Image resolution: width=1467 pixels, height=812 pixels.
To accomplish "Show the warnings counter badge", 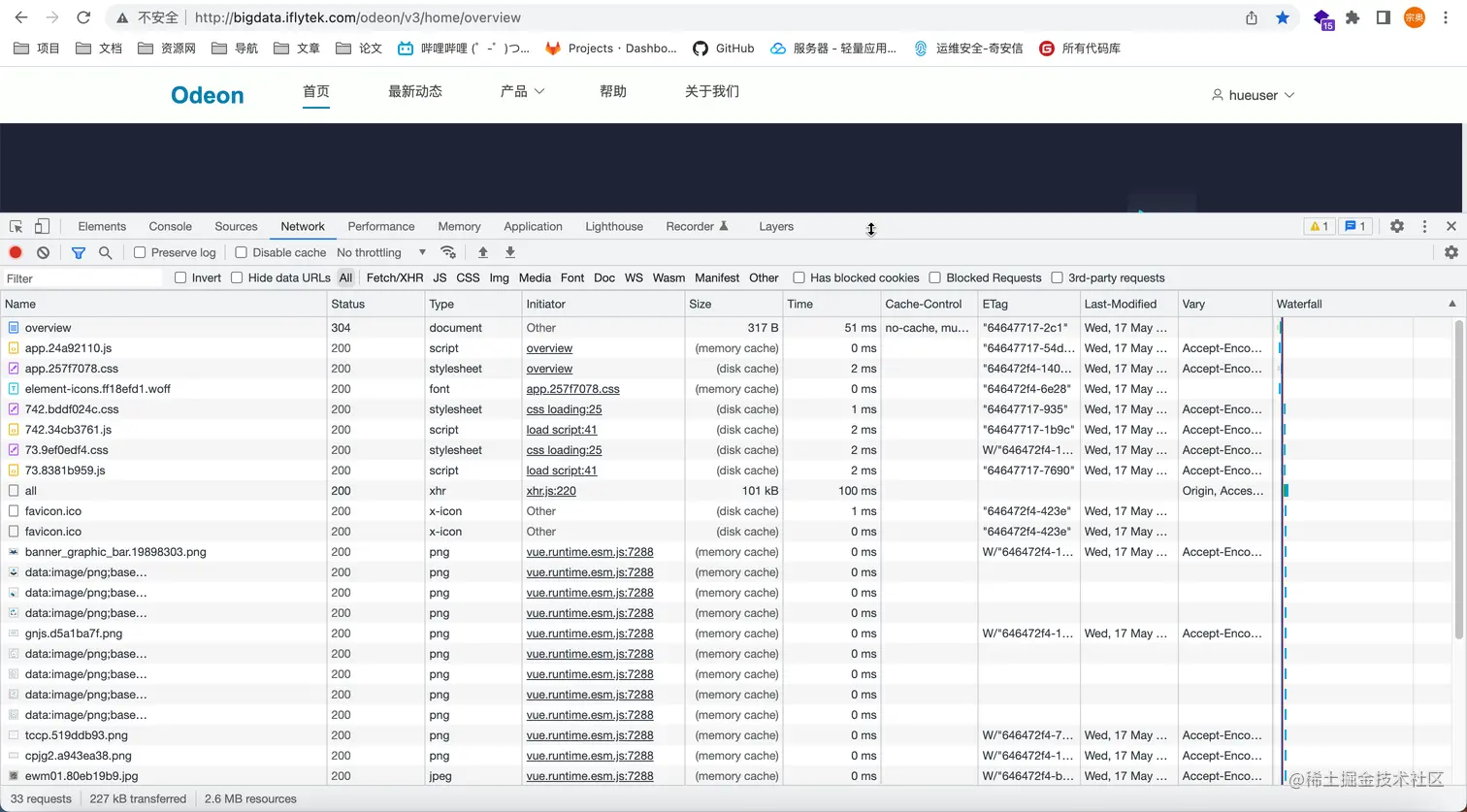I will coord(1319,226).
